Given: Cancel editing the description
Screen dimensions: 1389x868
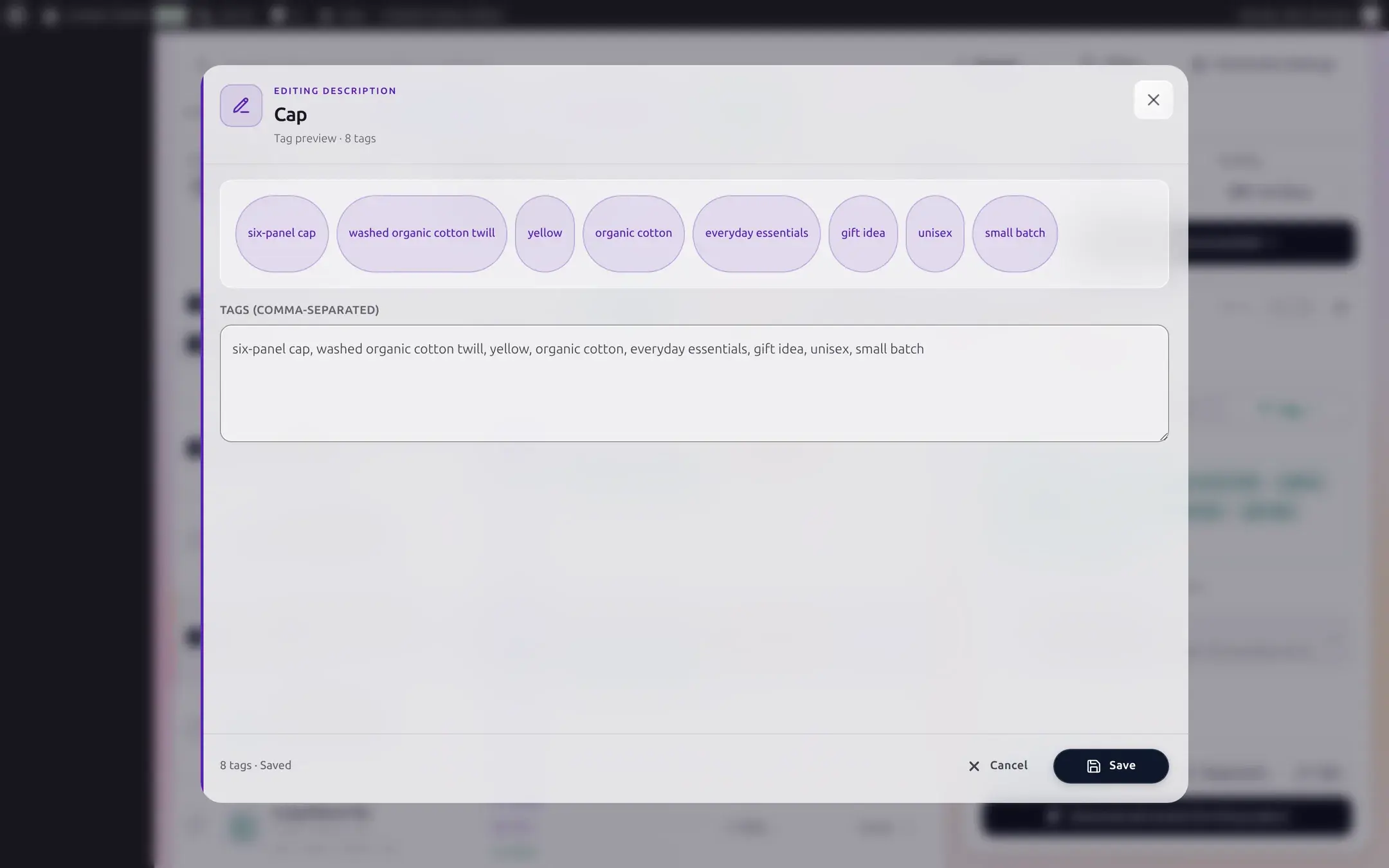Looking at the screenshot, I should pyautogui.click(x=998, y=766).
